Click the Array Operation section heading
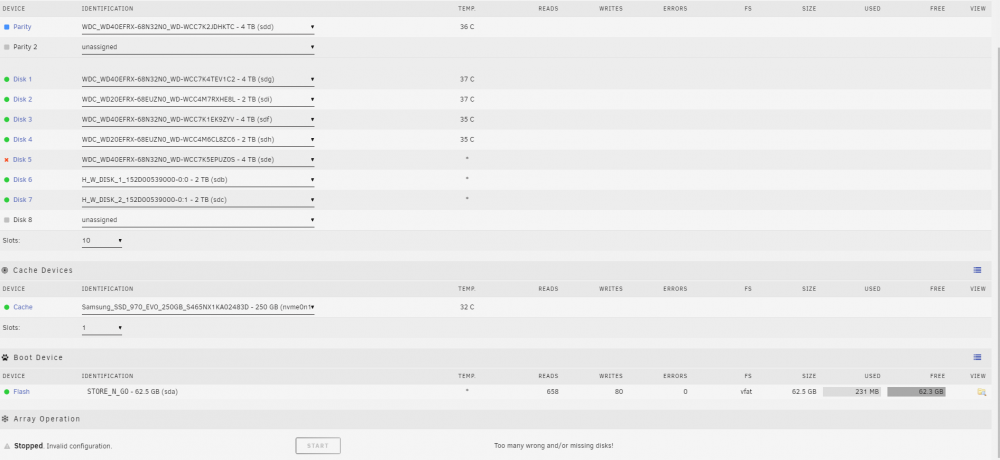Viewport: 1000px width, 460px height. (47, 419)
